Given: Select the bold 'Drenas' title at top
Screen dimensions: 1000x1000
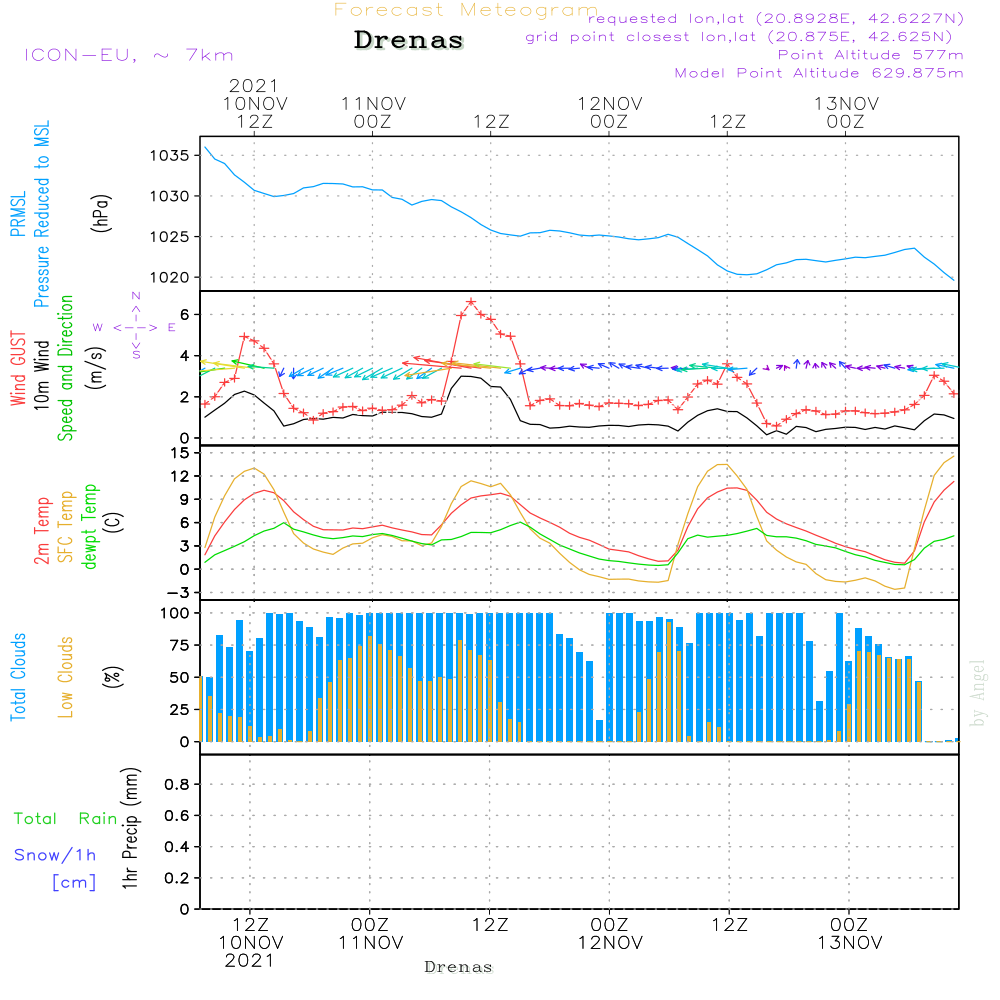Looking at the screenshot, I should [x=409, y=40].
